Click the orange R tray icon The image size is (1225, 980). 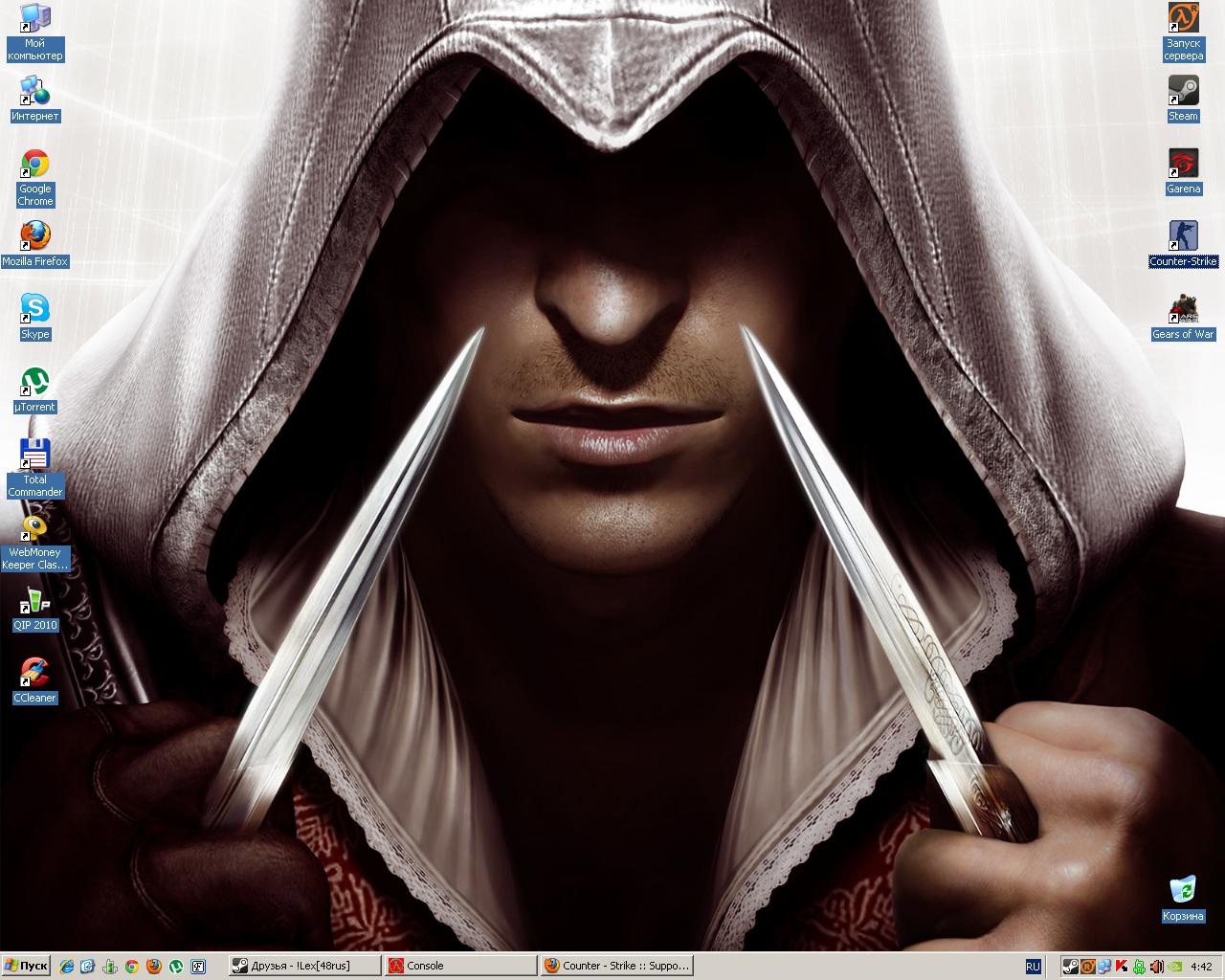click(1088, 967)
